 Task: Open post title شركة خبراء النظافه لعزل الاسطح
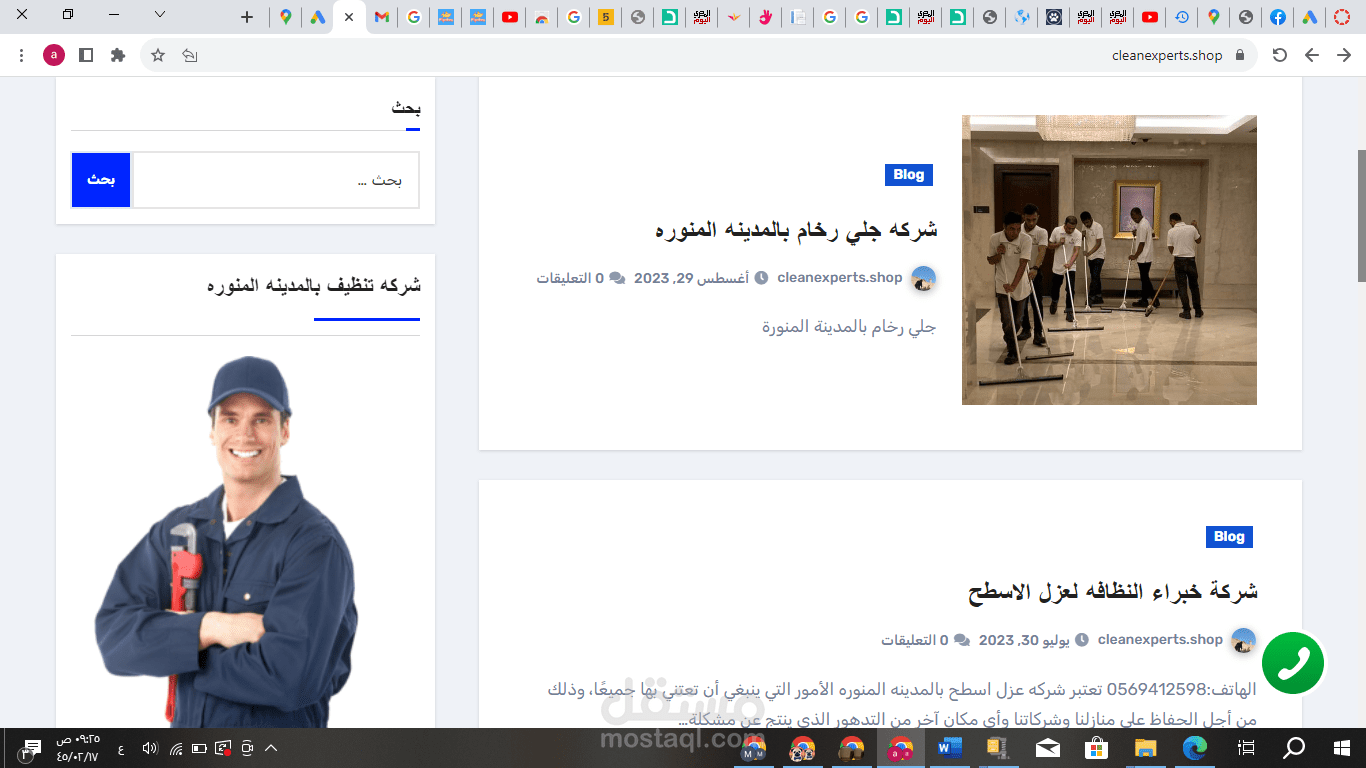pos(1113,591)
